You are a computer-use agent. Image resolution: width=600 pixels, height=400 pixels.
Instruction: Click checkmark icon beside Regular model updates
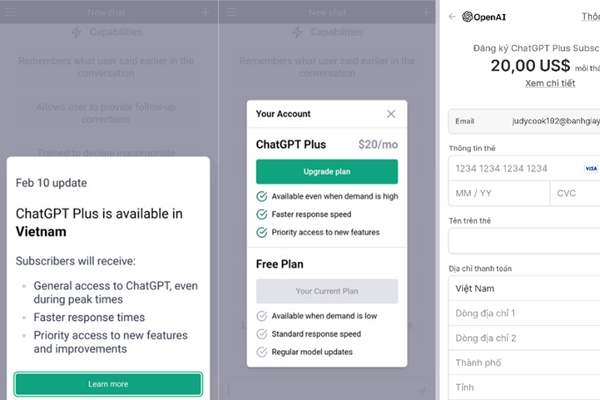[x=262, y=352]
